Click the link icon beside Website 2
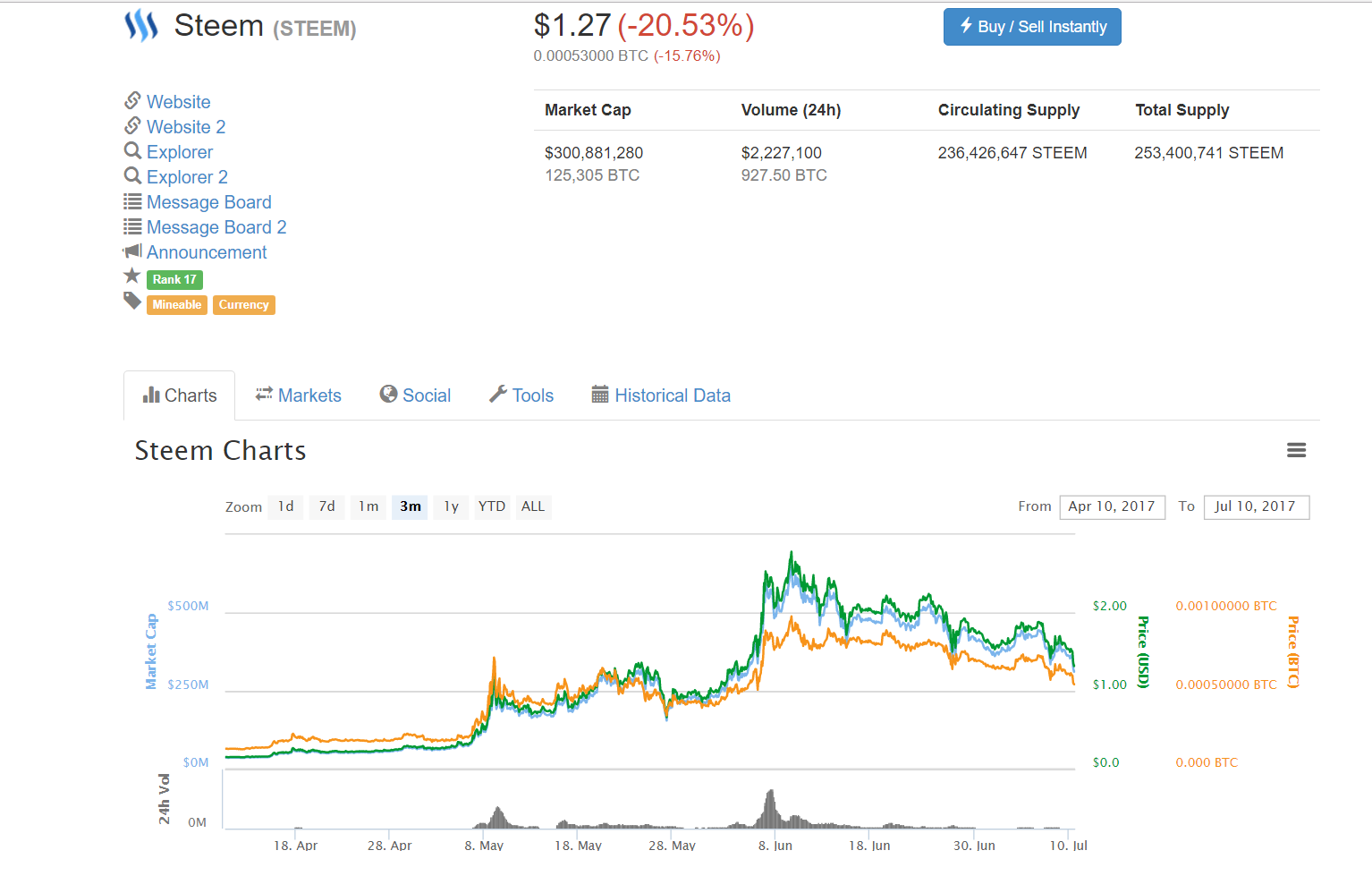 [x=132, y=124]
